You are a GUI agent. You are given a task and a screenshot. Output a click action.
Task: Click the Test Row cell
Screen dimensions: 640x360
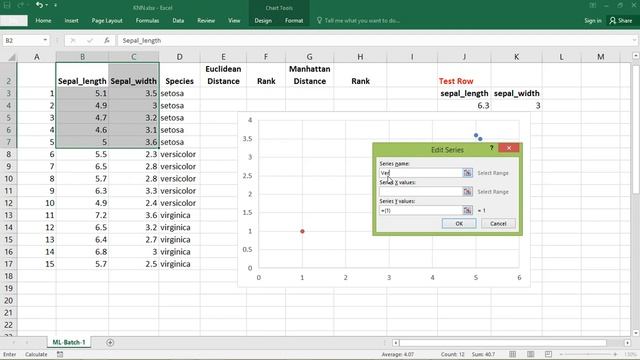[464, 75]
